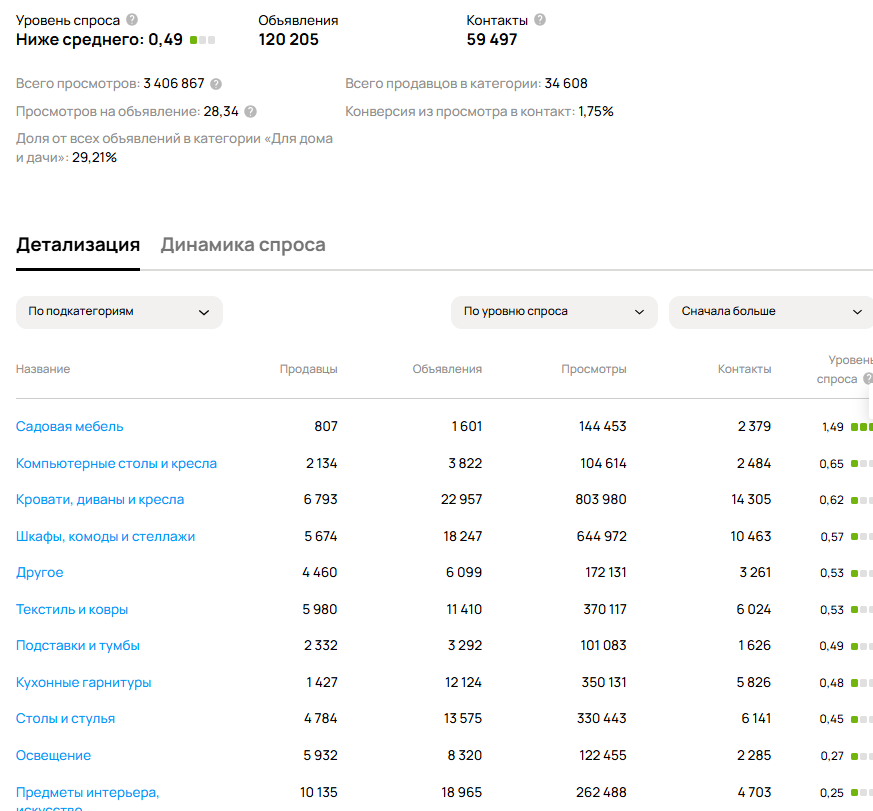Open Столы и стулья link

[65, 719]
